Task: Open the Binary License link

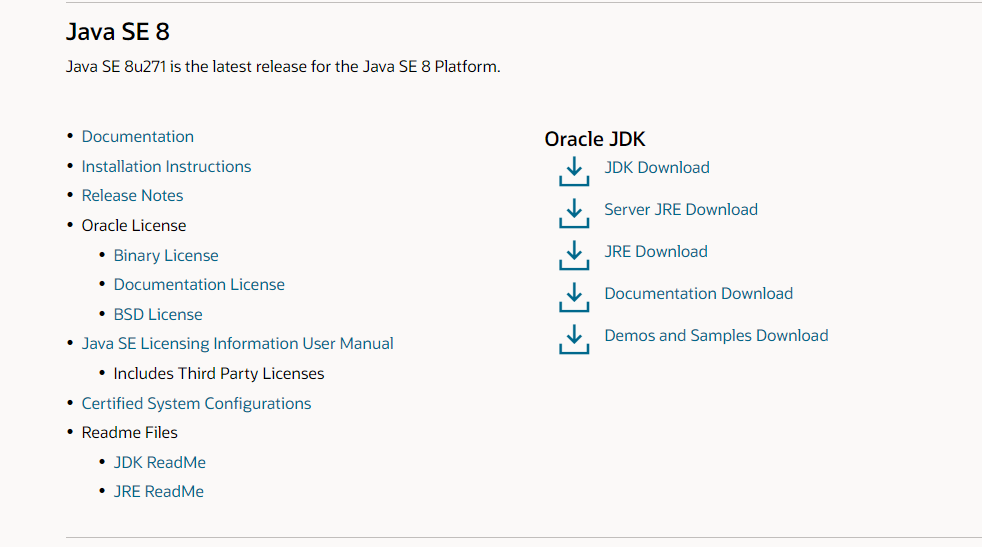Action: coord(166,256)
